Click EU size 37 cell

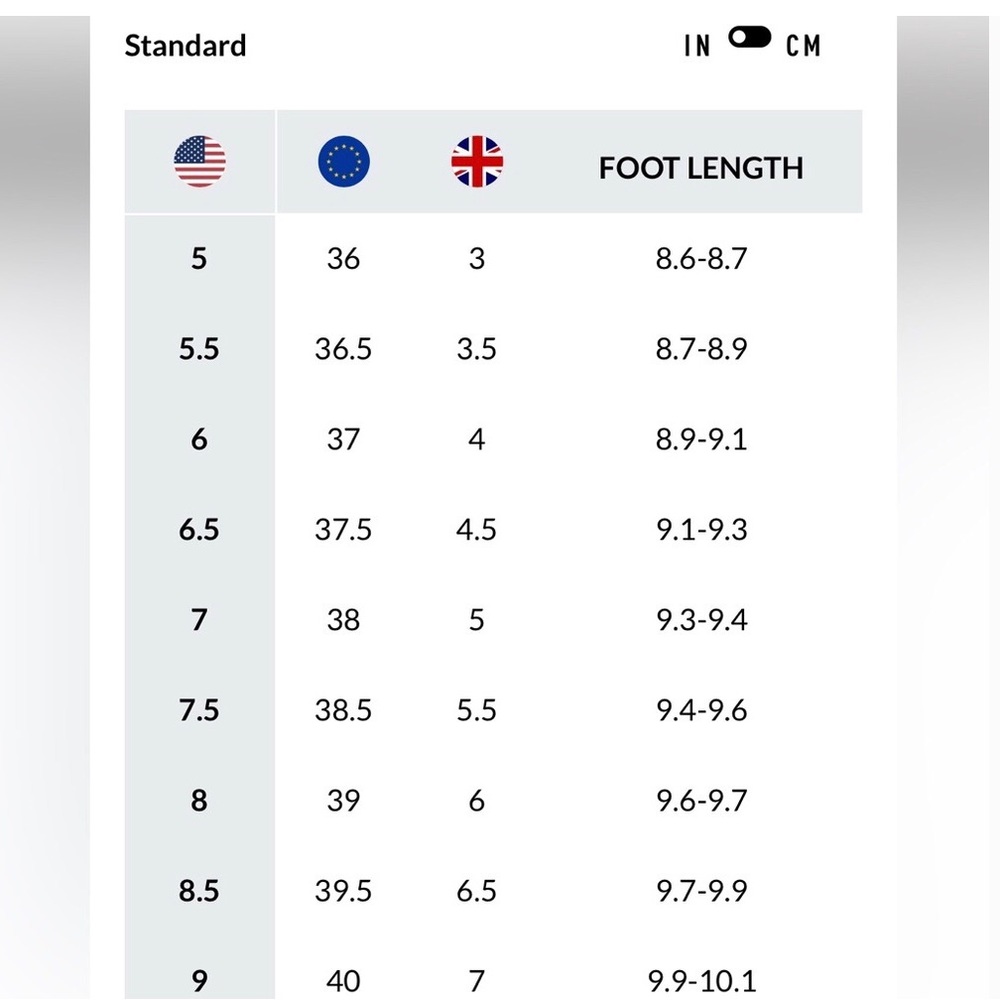click(x=343, y=439)
